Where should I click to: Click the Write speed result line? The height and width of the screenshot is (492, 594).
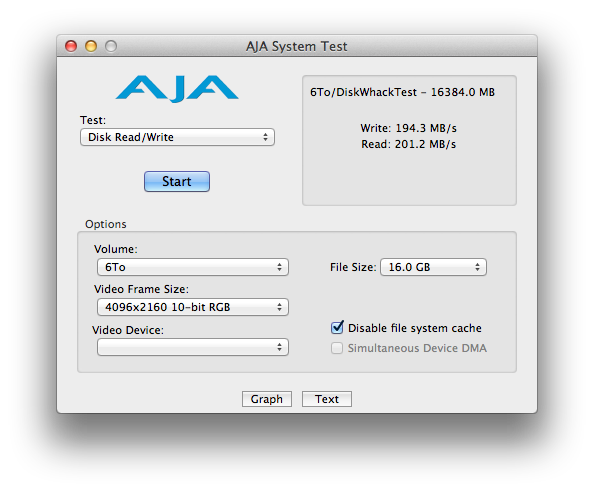click(x=408, y=128)
